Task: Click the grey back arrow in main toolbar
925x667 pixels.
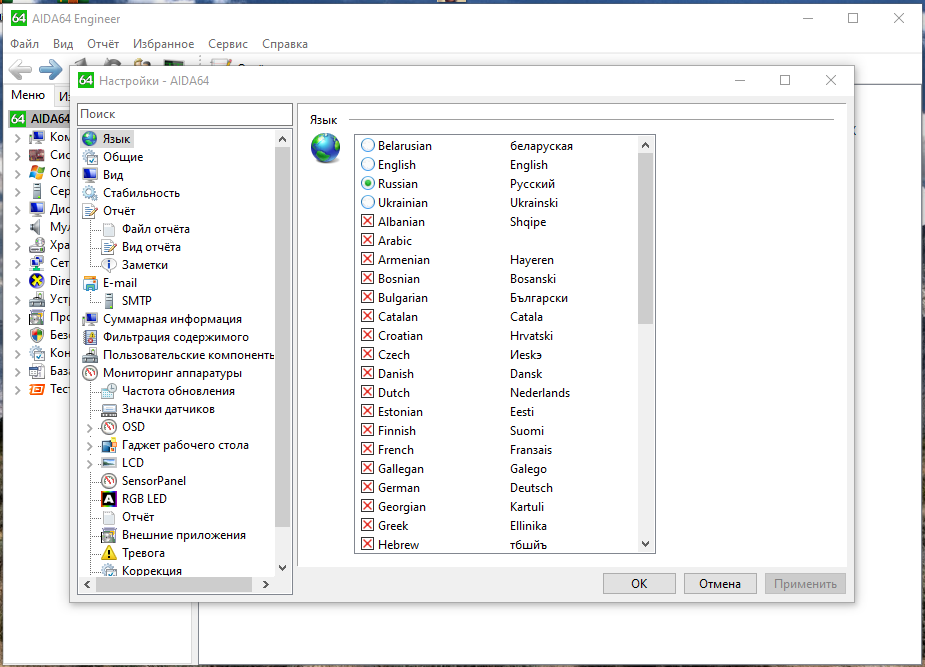Action: click(21, 70)
